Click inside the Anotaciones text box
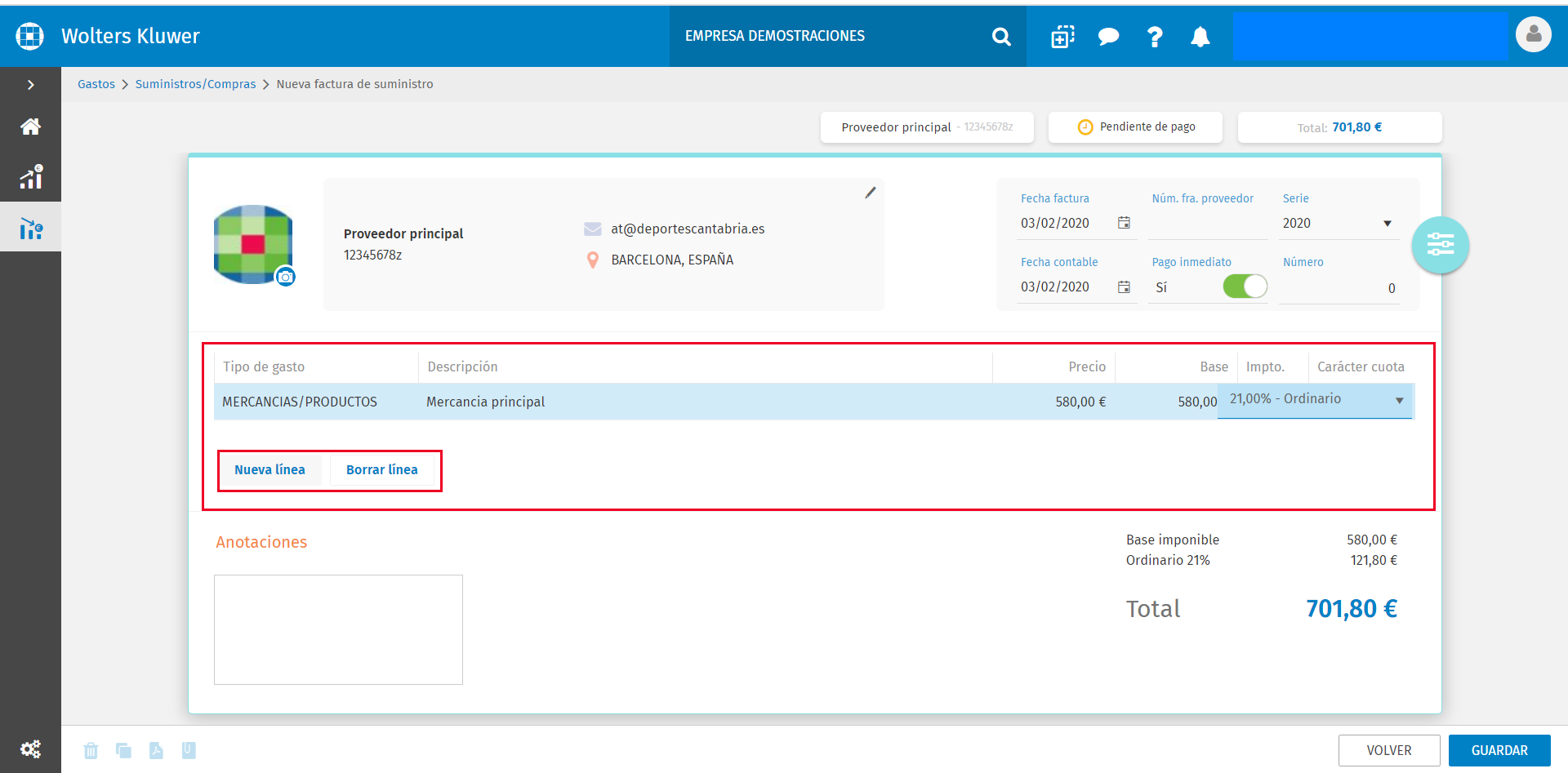Viewport: 1568px width, 773px height. pyautogui.click(x=338, y=629)
